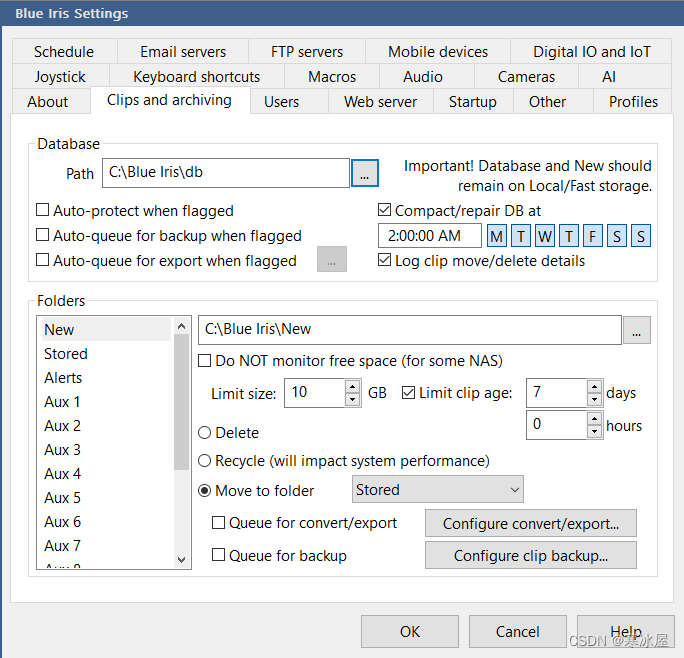Screen dimensions: 684x658
Task: Switch to Email servers tab
Action: pyautogui.click(x=183, y=51)
